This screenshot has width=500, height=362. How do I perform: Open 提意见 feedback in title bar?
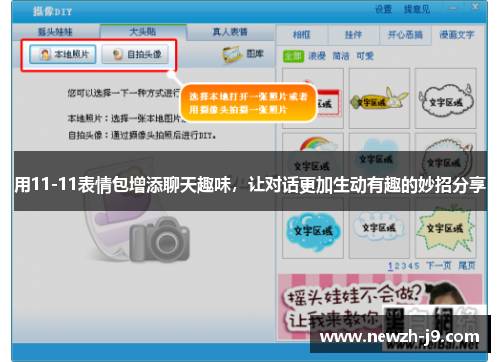click(x=417, y=9)
